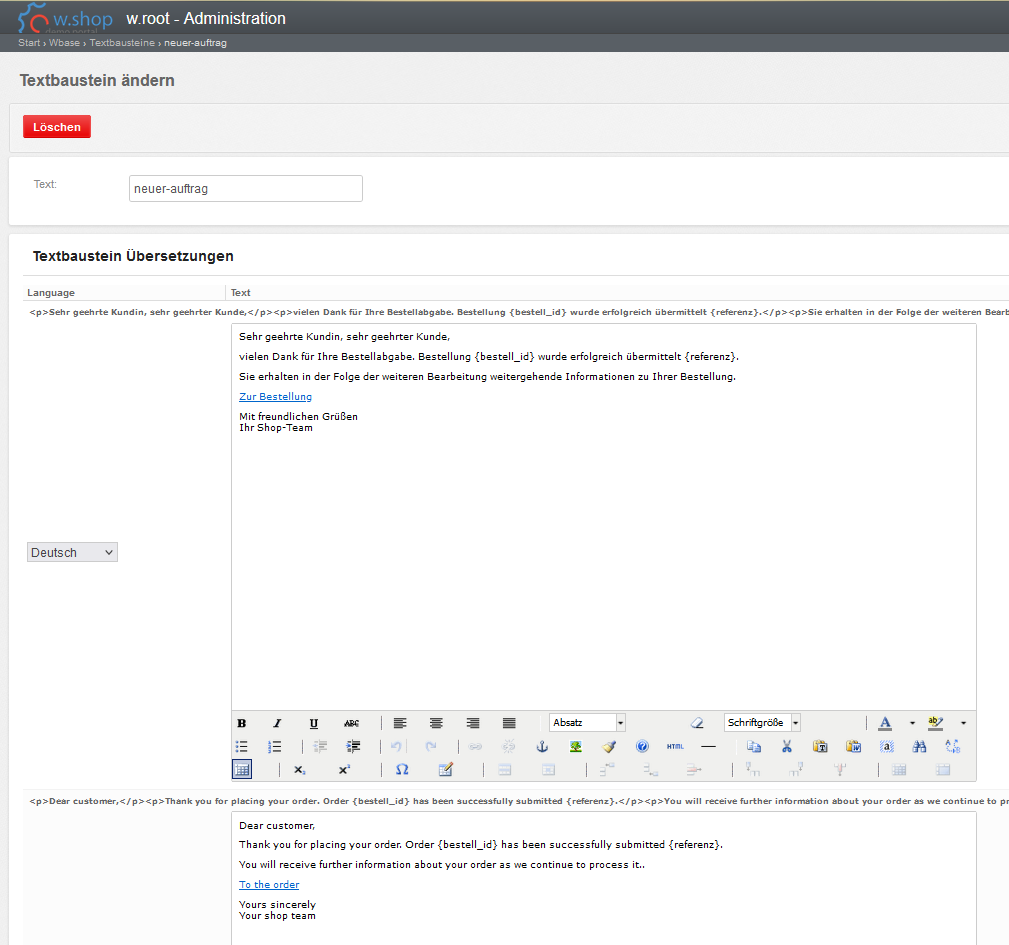Cut the selection with the scissors icon
The height and width of the screenshot is (945, 1009).
point(786,746)
